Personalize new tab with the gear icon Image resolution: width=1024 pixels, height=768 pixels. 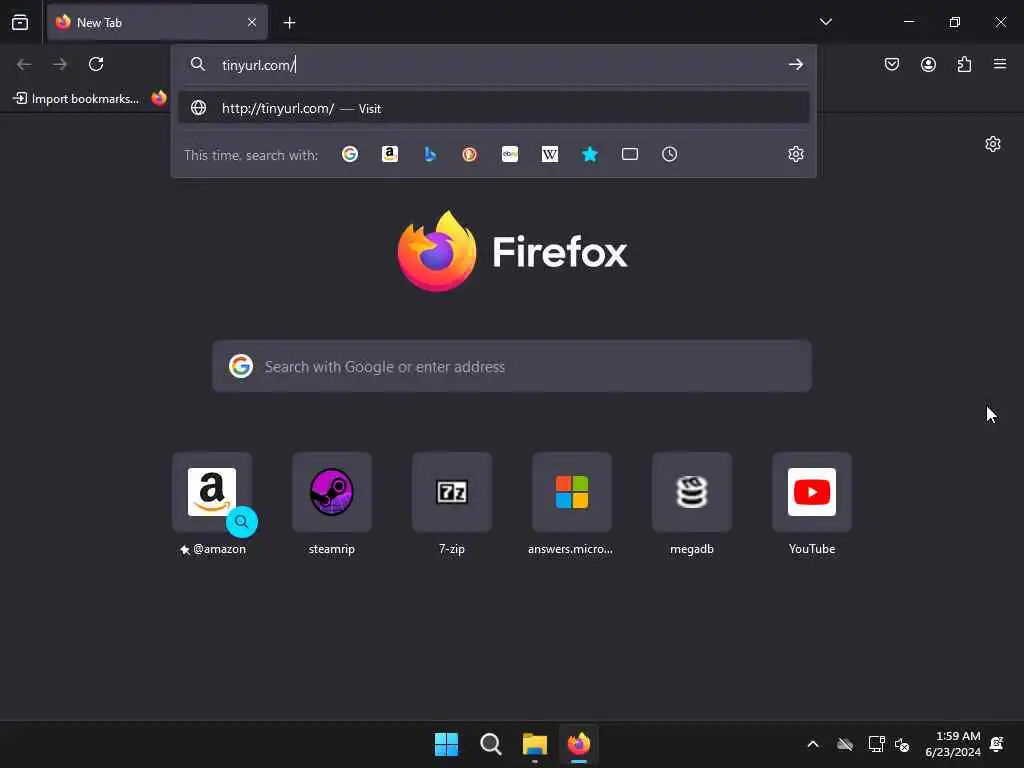click(993, 144)
